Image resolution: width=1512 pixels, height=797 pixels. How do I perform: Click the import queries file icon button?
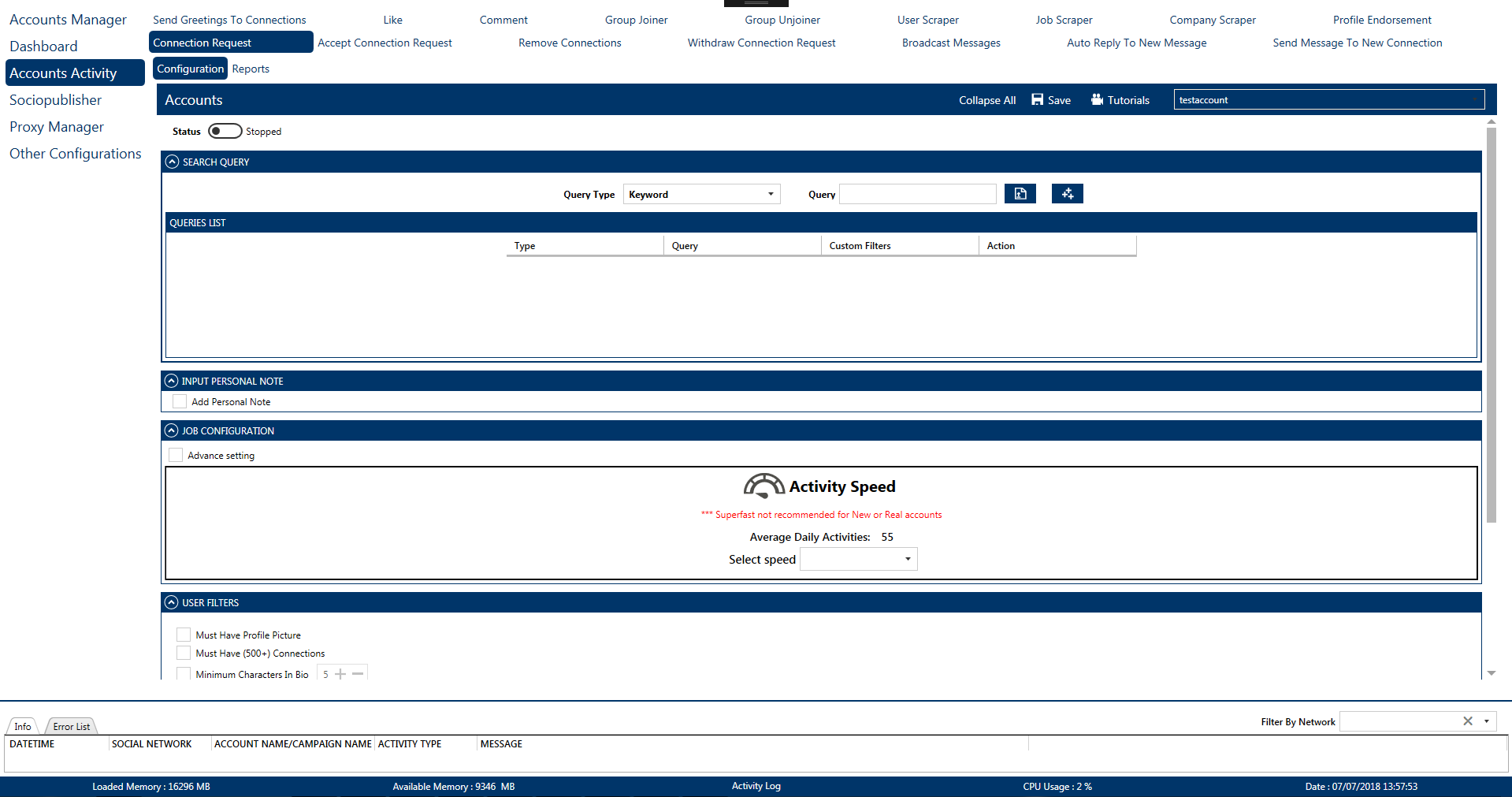click(x=1020, y=194)
